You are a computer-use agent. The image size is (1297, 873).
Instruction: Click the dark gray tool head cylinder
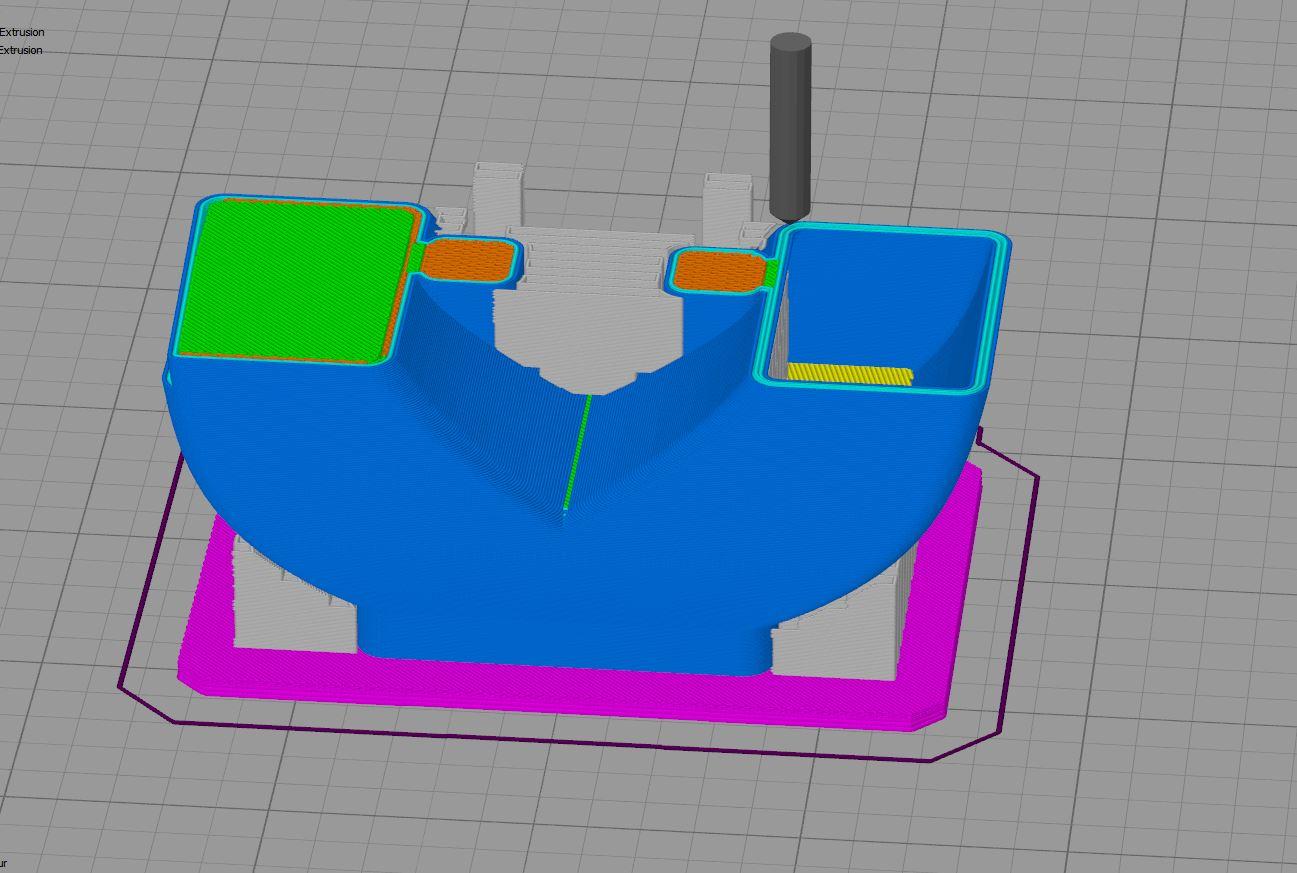(790, 127)
